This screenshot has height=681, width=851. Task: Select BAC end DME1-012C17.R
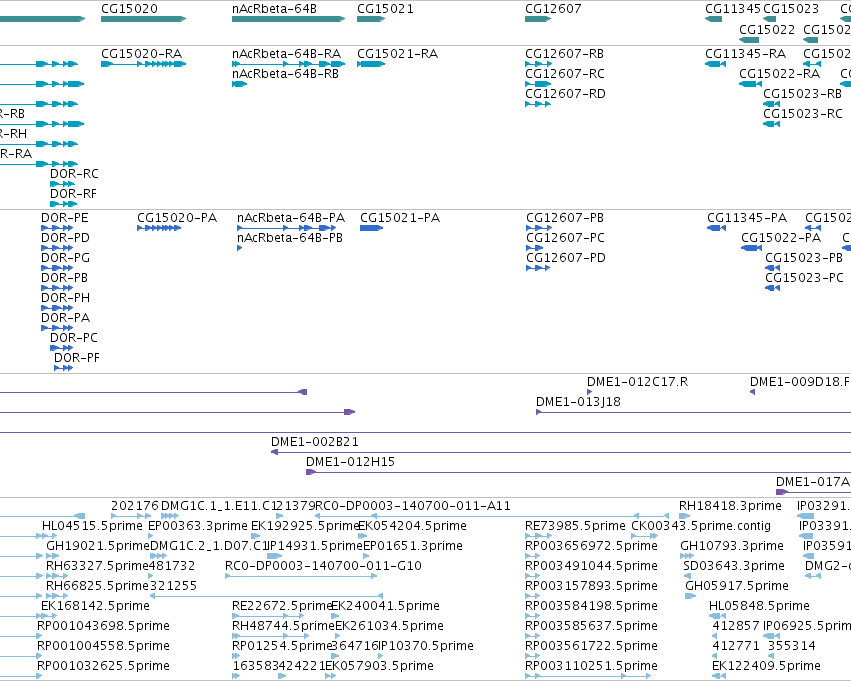pyautogui.click(x=589, y=392)
